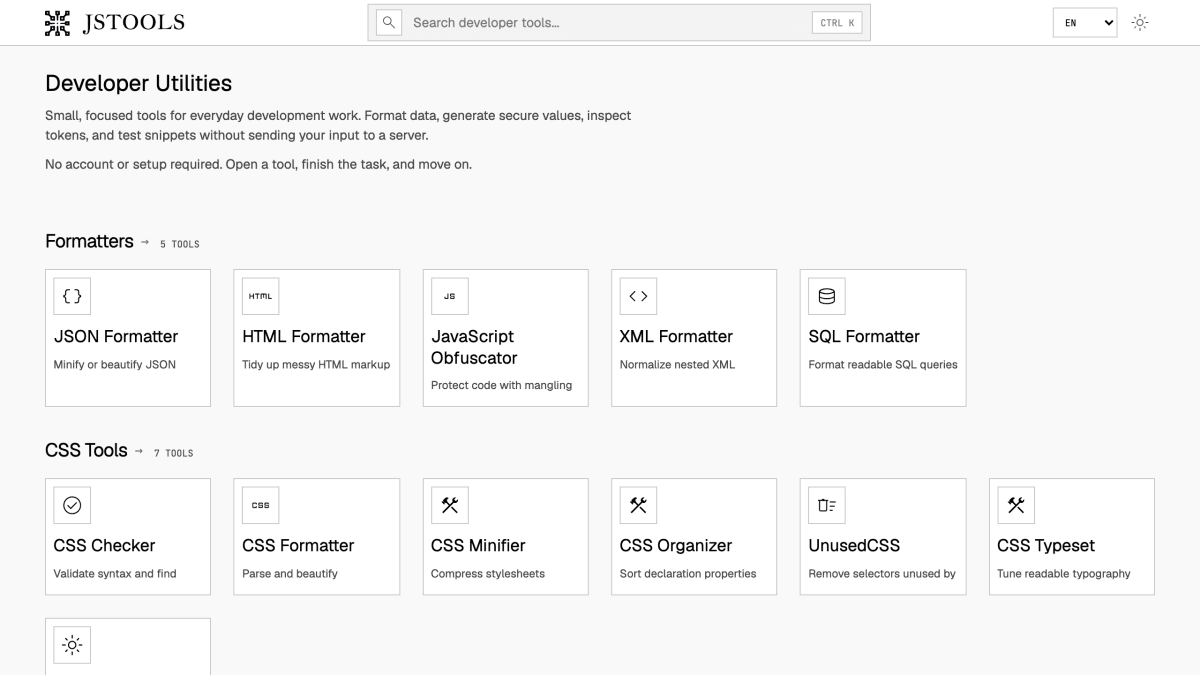
Task: Select the JavaScript Obfuscator JS icon
Action: 450,296
